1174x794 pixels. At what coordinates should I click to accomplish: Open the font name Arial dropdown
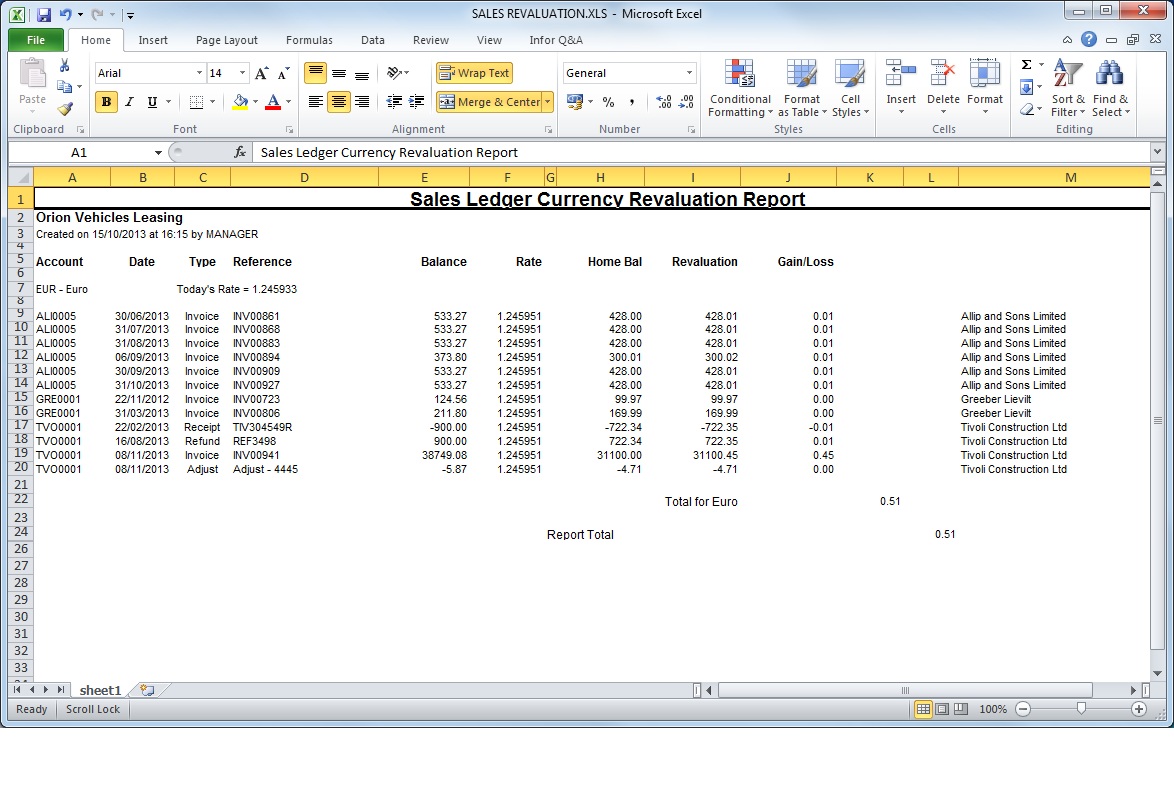pyautogui.click(x=198, y=73)
